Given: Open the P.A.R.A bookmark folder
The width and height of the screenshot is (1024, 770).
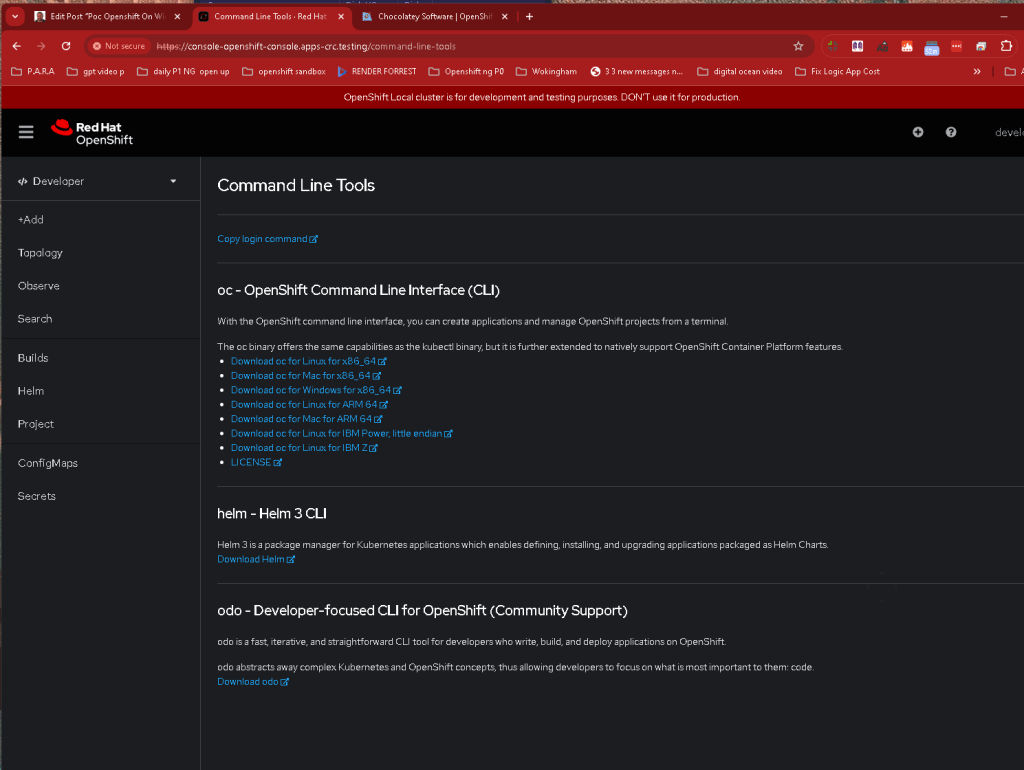Looking at the screenshot, I should click(33, 71).
